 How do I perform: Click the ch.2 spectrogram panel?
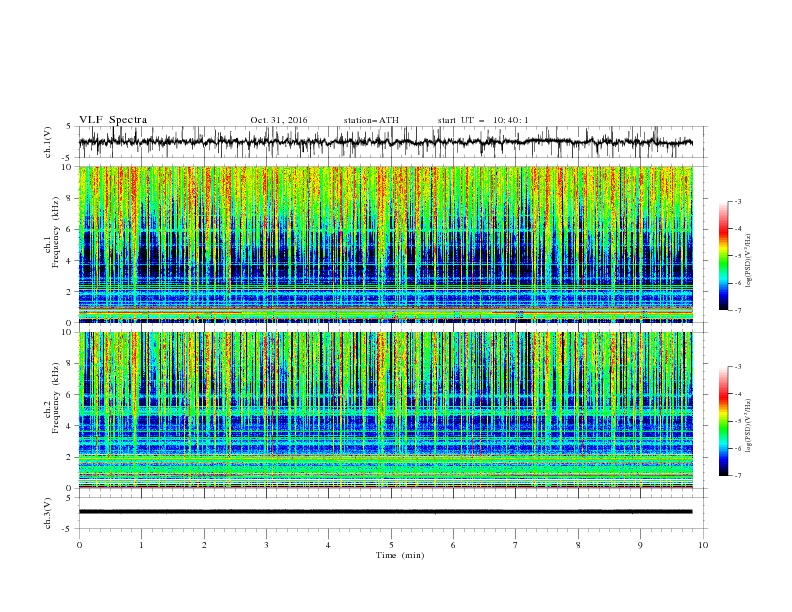(x=385, y=410)
